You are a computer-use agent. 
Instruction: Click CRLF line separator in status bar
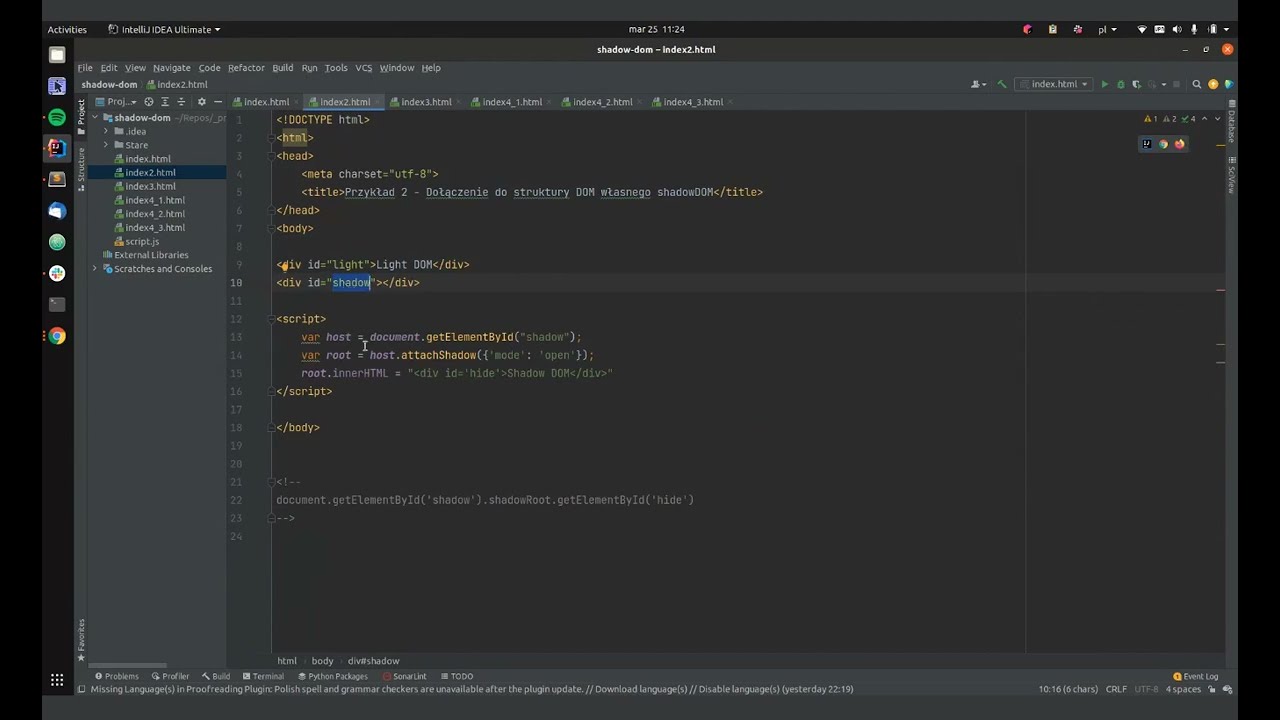tap(1116, 689)
